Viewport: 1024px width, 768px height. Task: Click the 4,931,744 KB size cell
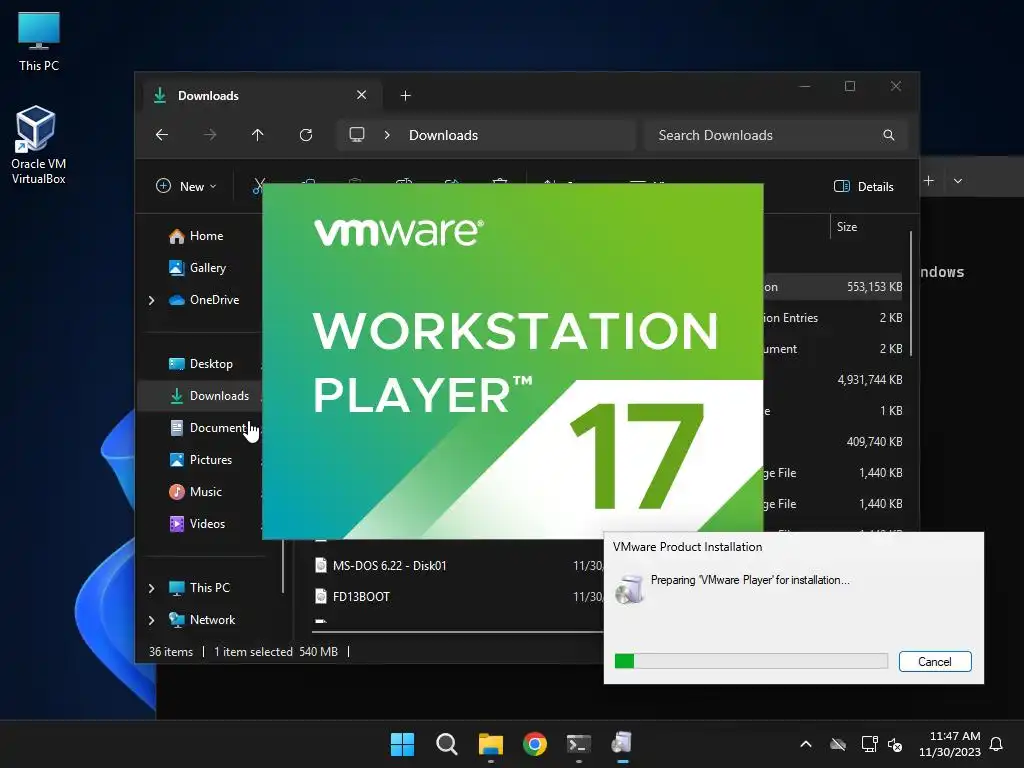pyautogui.click(x=870, y=379)
